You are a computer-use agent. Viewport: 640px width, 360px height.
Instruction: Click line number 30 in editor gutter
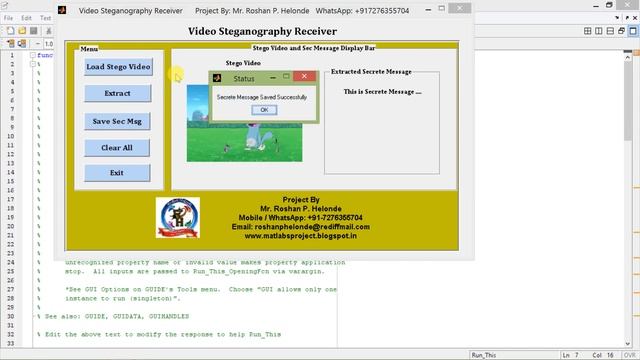pyautogui.click(x=11, y=316)
